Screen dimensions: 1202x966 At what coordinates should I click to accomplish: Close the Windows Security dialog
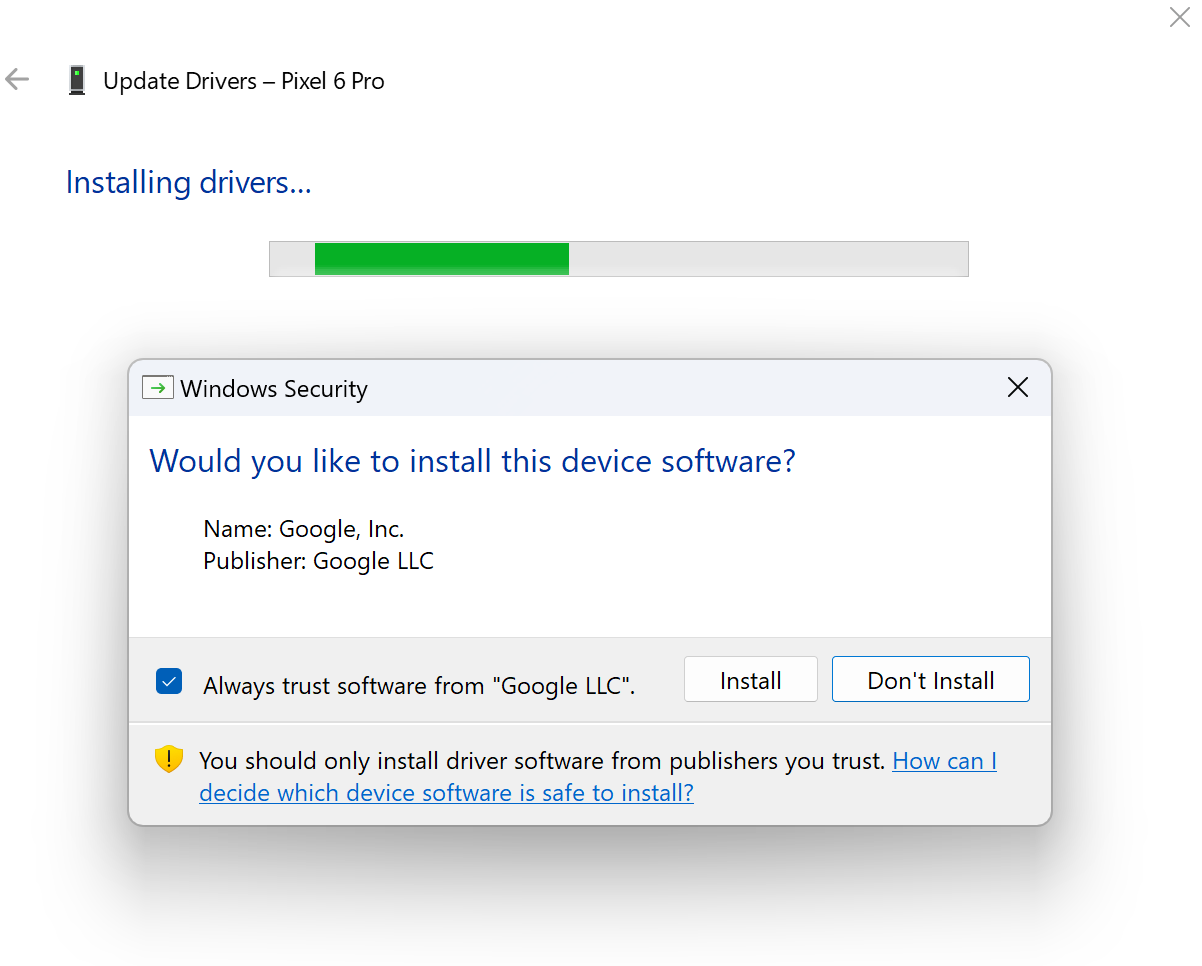1018,387
